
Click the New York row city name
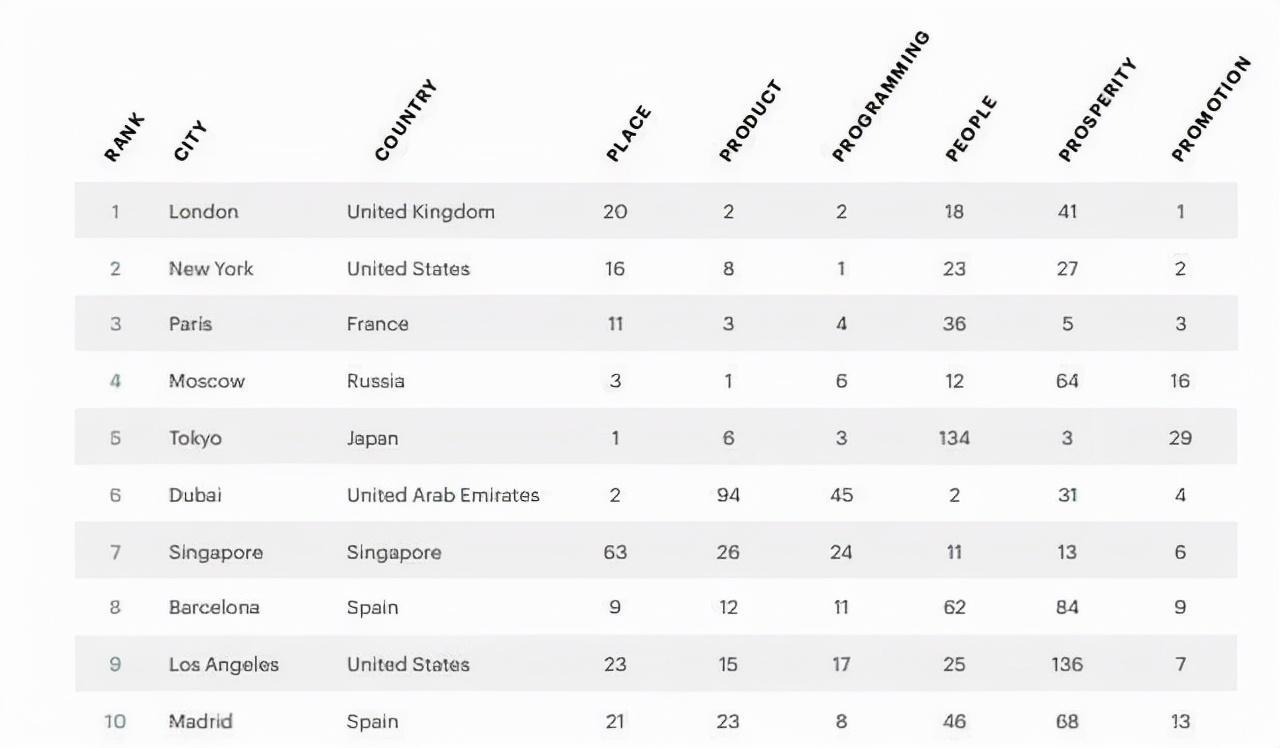211,269
